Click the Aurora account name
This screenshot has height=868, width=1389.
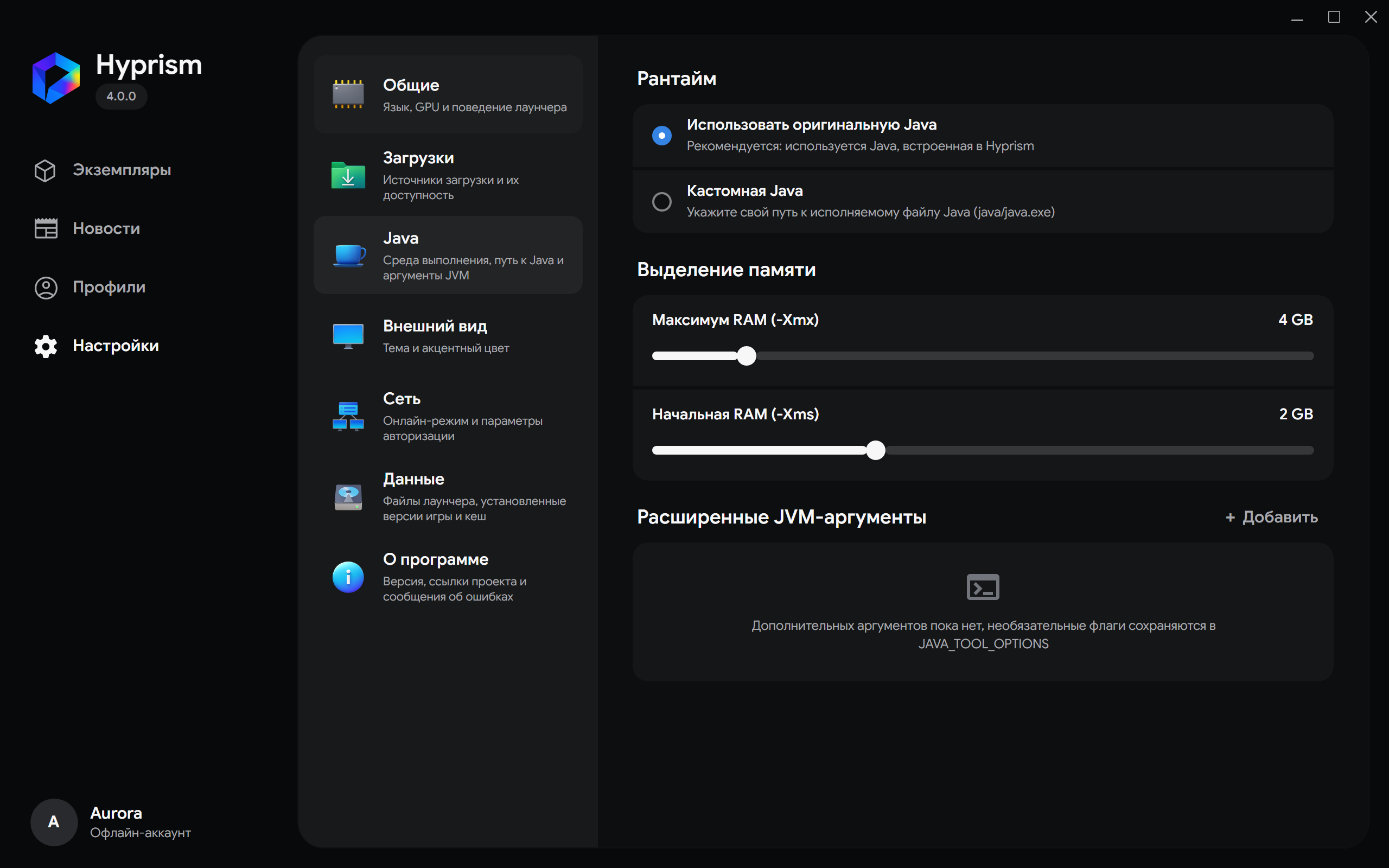point(116,813)
